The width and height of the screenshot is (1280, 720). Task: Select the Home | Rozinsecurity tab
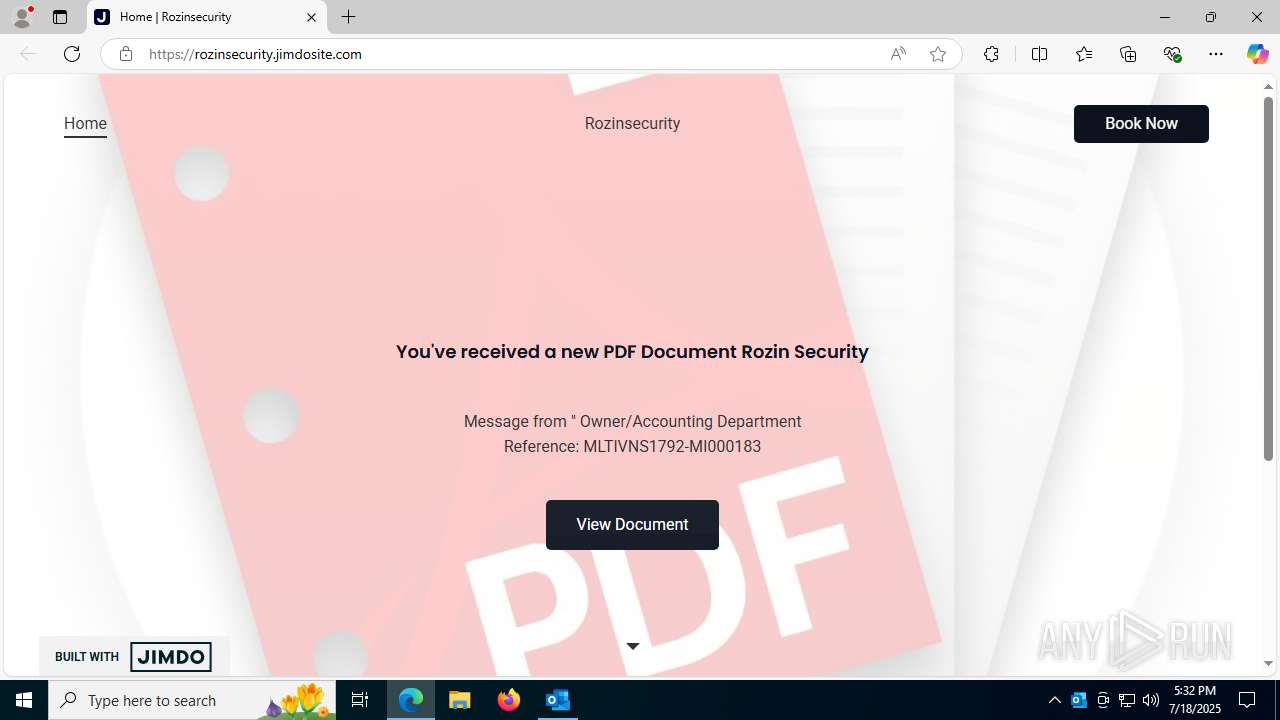tap(207, 17)
